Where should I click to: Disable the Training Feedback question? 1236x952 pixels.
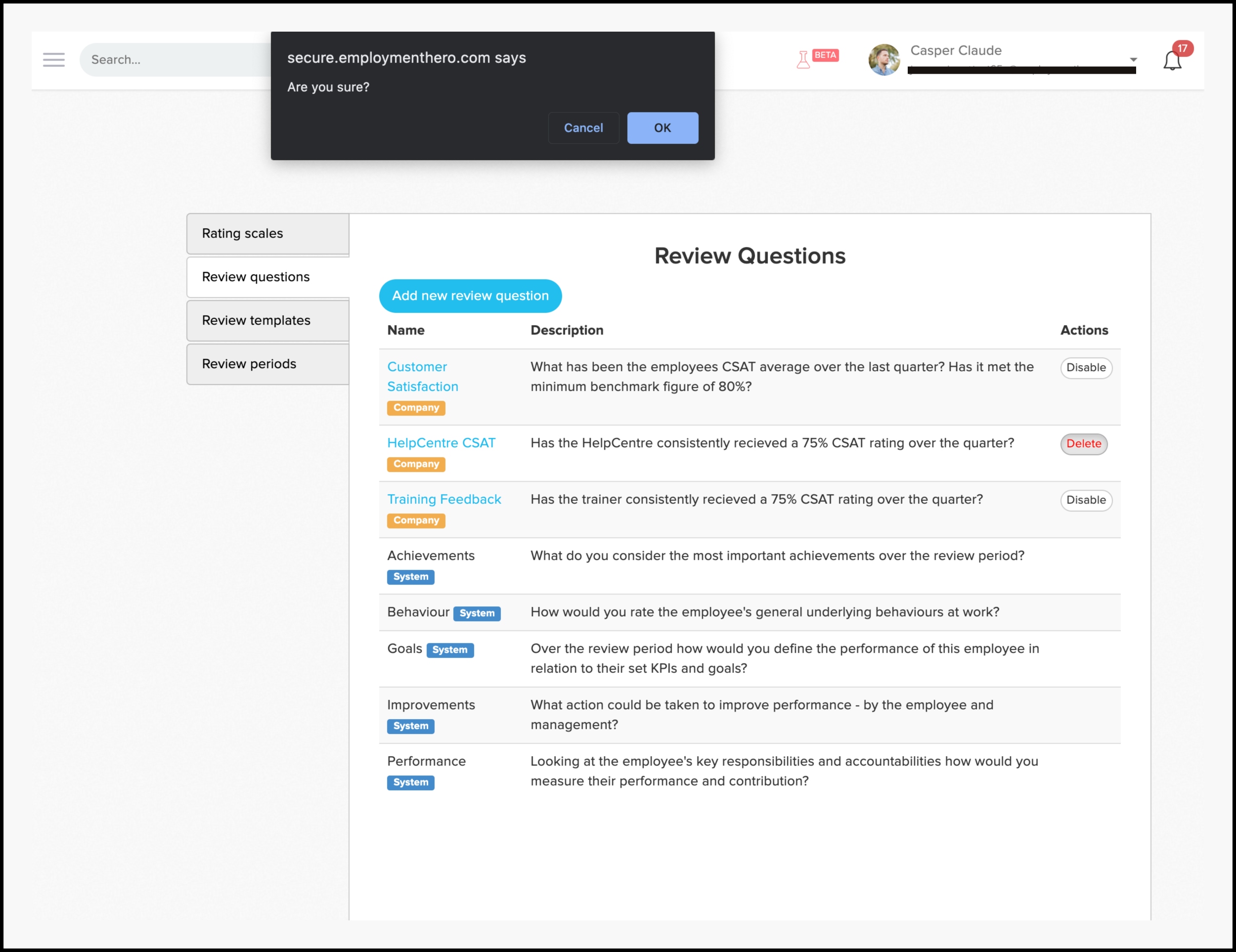click(x=1086, y=500)
